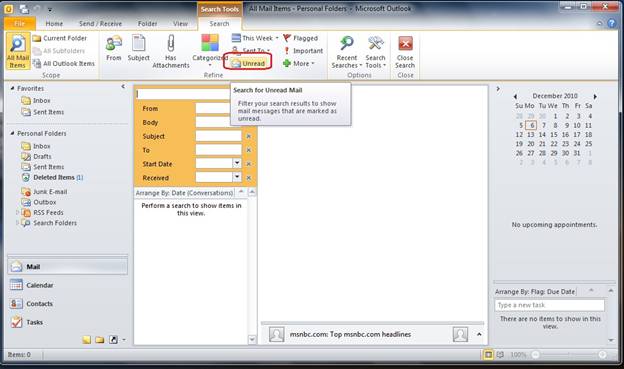
Task: Adjust the zoom slider in status bar
Action: pos(569,354)
